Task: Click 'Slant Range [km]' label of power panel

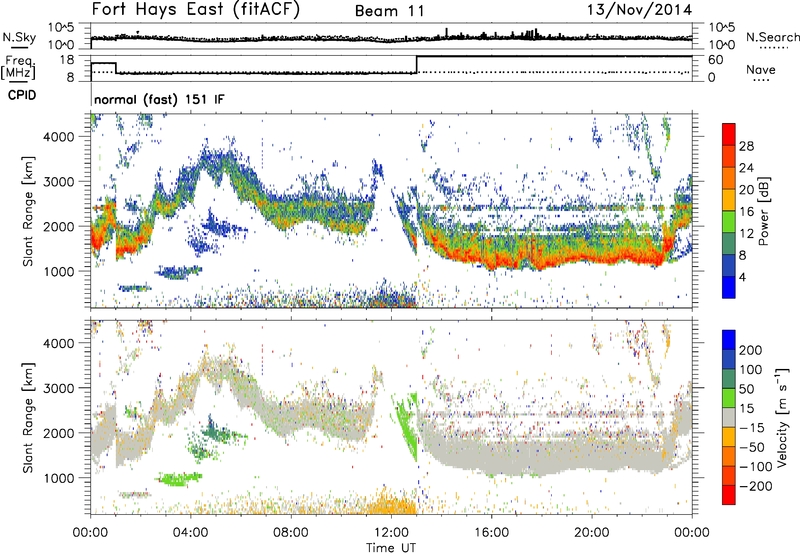Action: click(x=27, y=211)
